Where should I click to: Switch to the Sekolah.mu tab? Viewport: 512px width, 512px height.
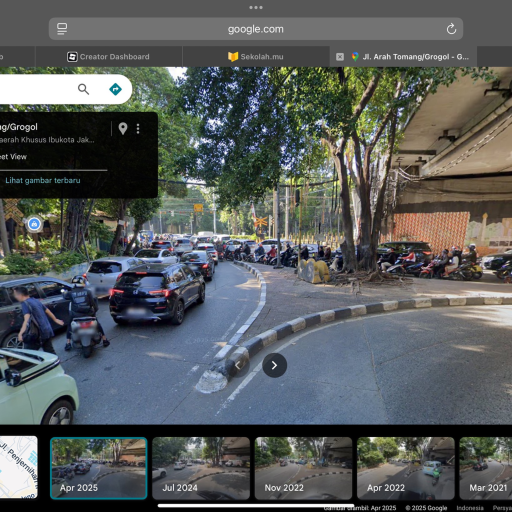[x=256, y=57]
